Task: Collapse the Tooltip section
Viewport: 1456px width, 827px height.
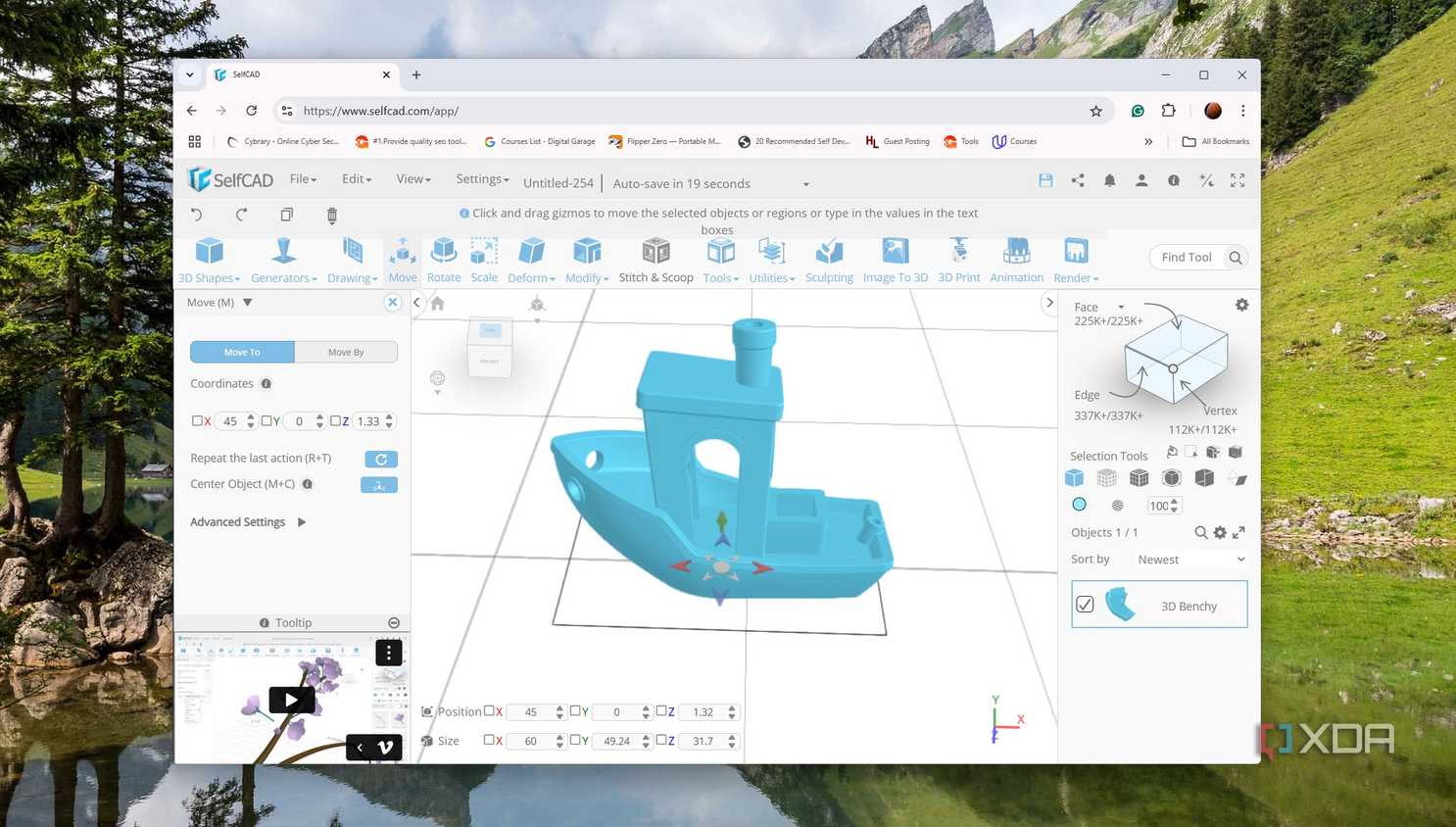Action: click(394, 623)
